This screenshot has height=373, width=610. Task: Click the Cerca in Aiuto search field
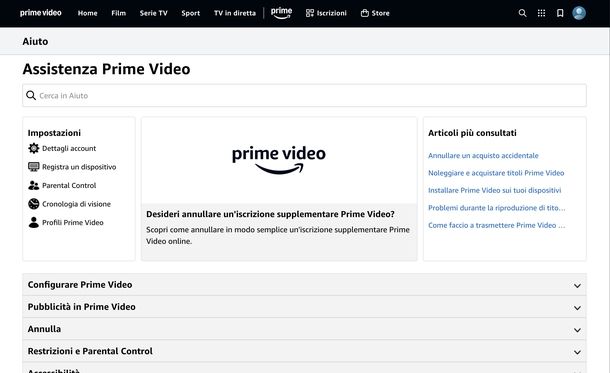click(305, 95)
